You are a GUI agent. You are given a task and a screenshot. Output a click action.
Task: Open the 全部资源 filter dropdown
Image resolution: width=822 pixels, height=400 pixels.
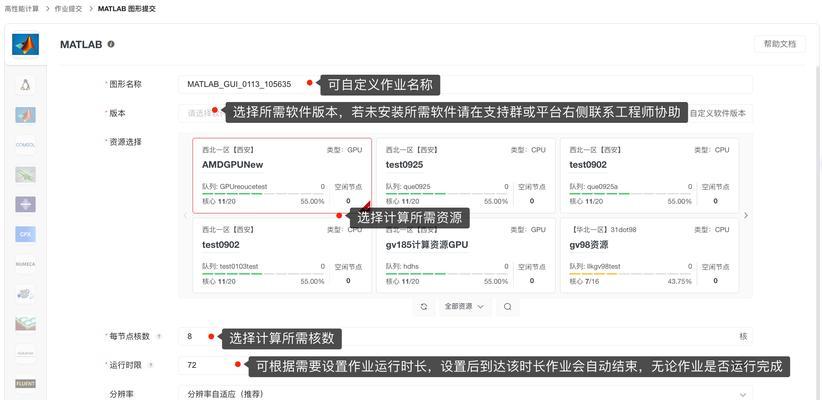(x=464, y=307)
